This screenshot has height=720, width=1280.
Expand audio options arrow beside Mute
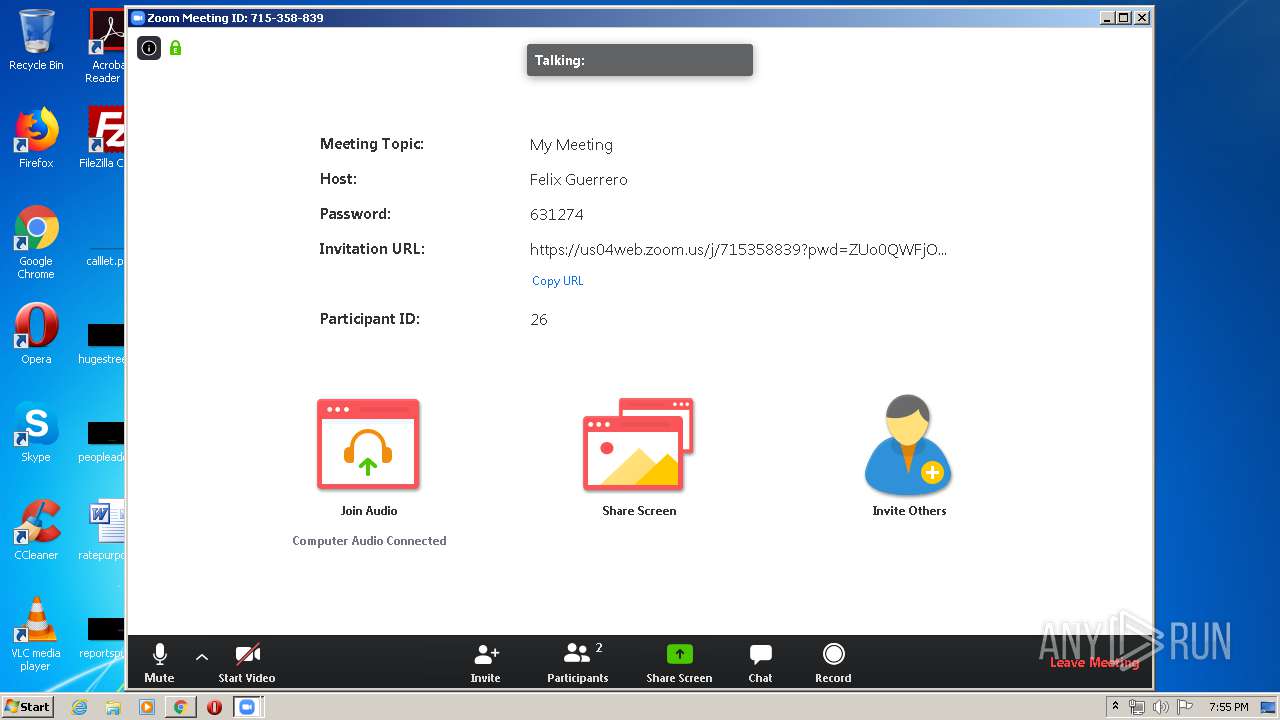pos(201,657)
